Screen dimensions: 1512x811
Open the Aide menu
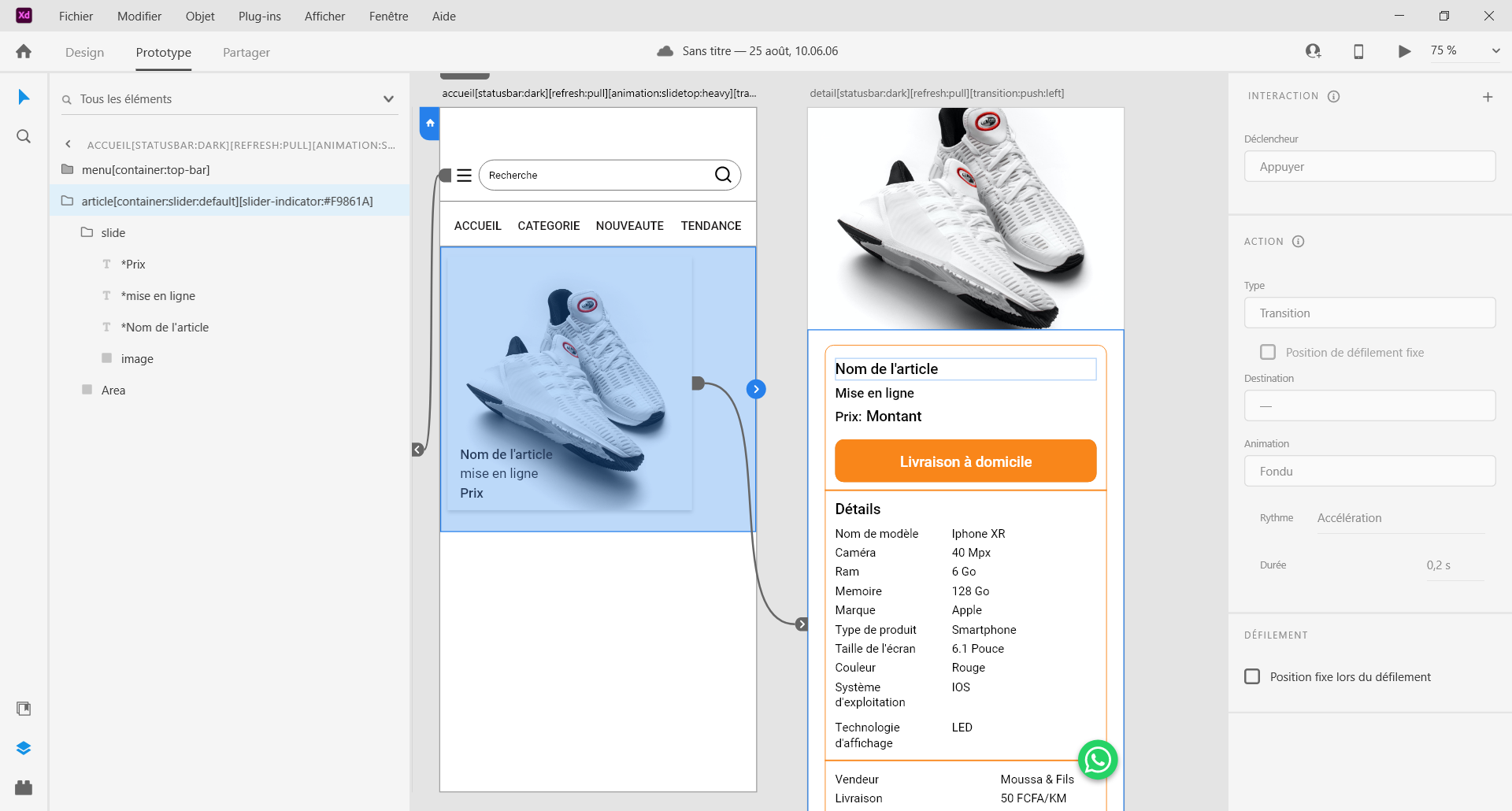444,16
